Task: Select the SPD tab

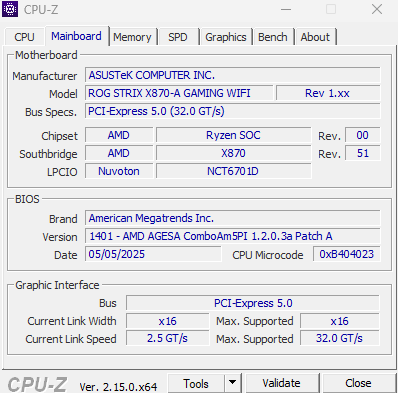Action: point(178,37)
